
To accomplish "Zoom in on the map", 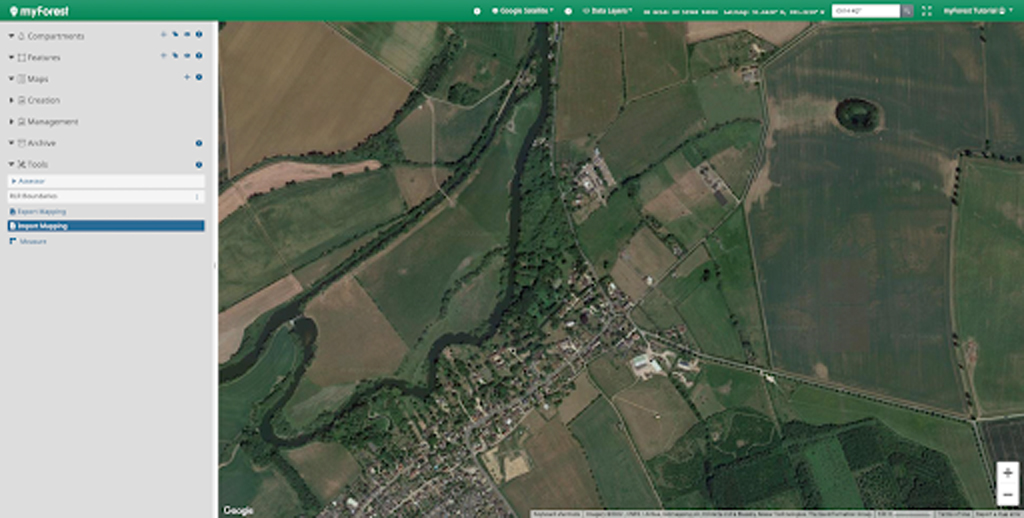I will (1007, 473).
